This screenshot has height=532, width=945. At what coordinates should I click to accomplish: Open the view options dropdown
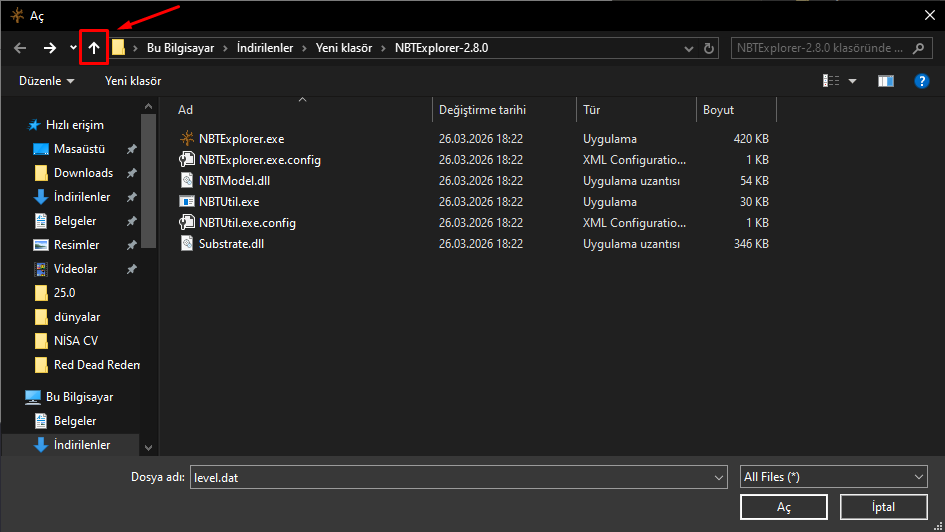(852, 81)
